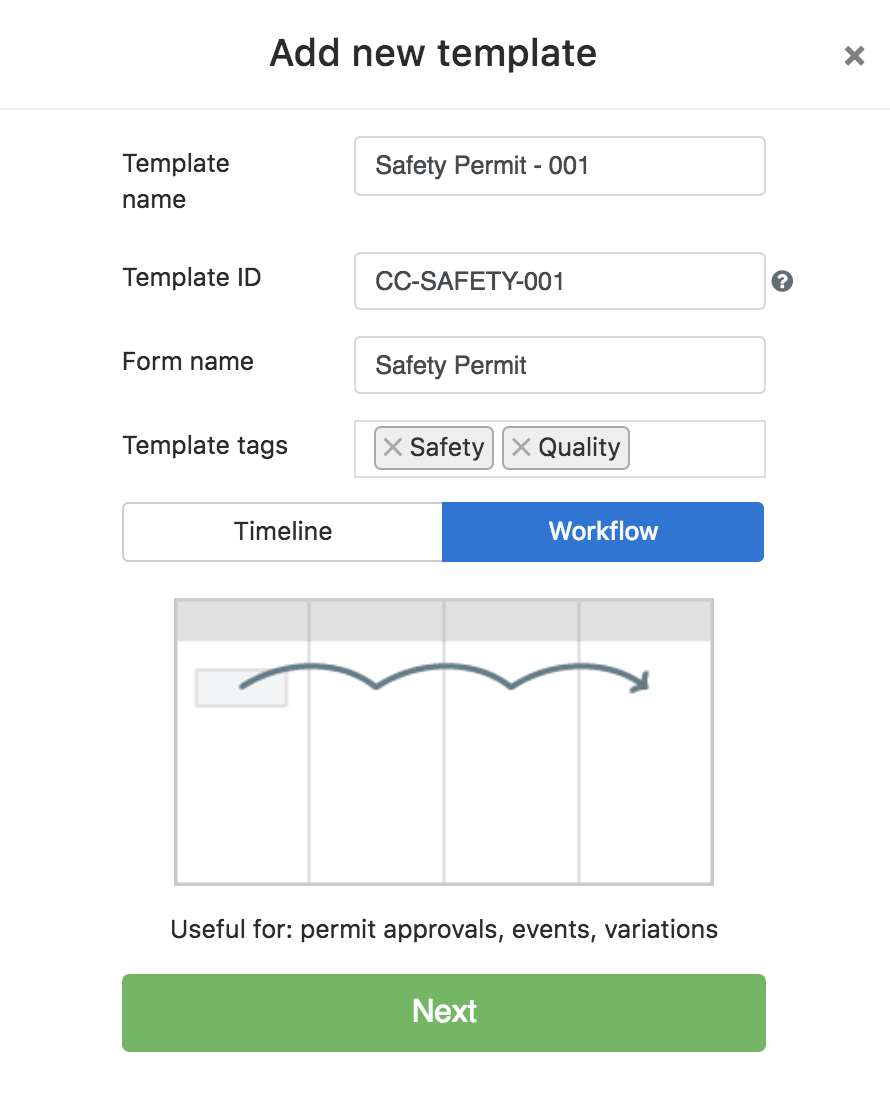
Task: Remove the Safety tag
Action: (392, 447)
